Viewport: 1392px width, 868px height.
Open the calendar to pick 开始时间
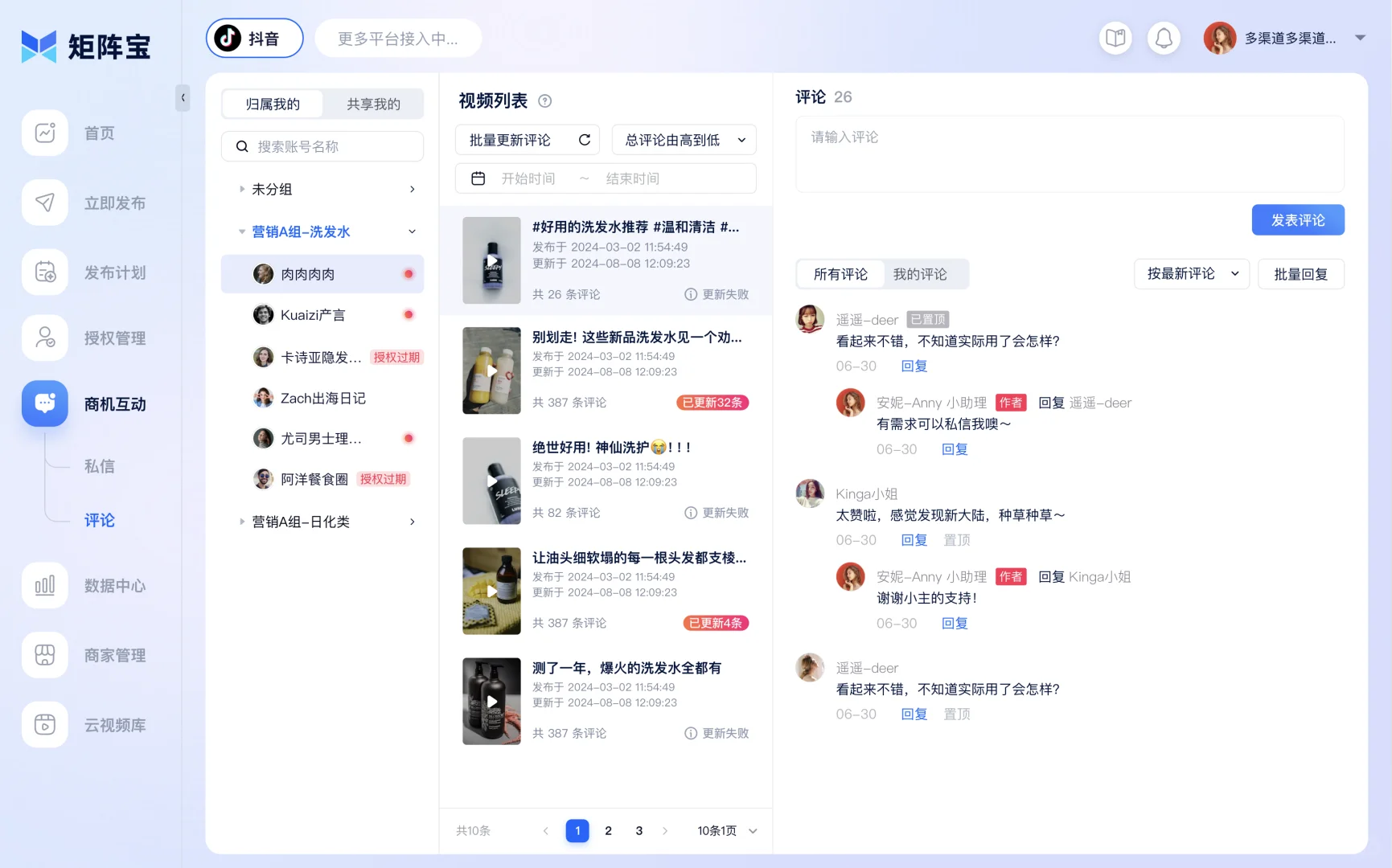tap(478, 178)
